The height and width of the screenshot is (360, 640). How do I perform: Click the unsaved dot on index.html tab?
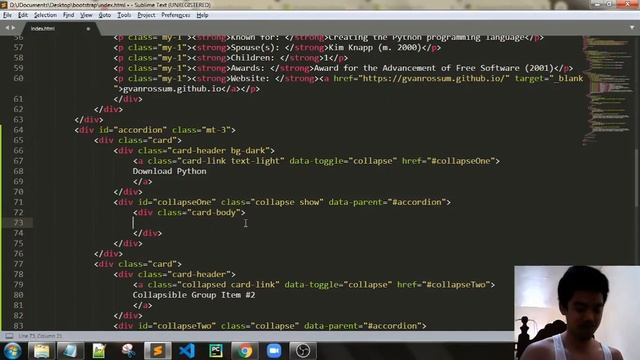(x=88, y=29)
